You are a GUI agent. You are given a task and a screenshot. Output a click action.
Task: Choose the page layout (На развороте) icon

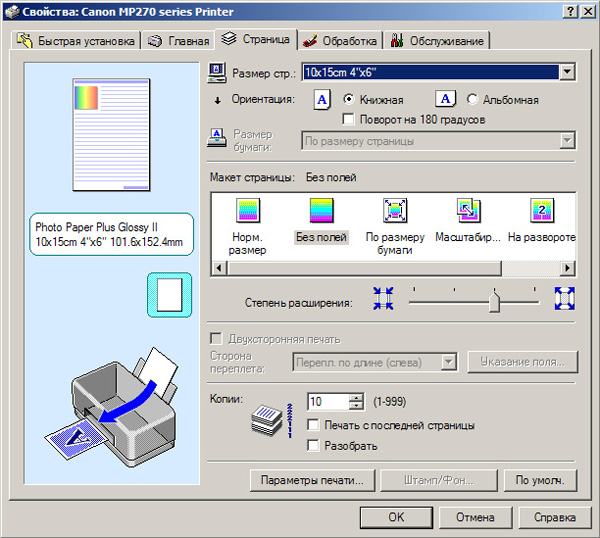542,210
